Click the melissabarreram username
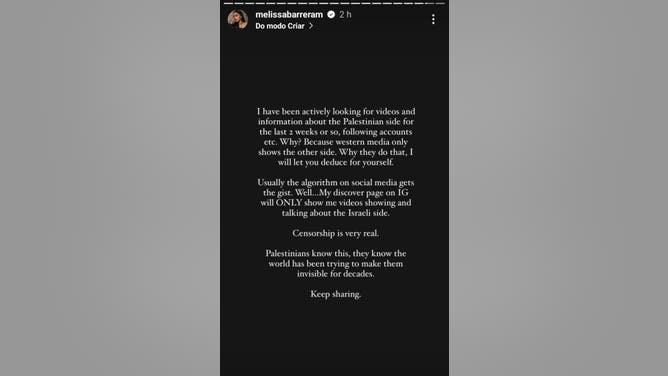The width and height of the screenshot is (668, 376). (x=289, y=14)
